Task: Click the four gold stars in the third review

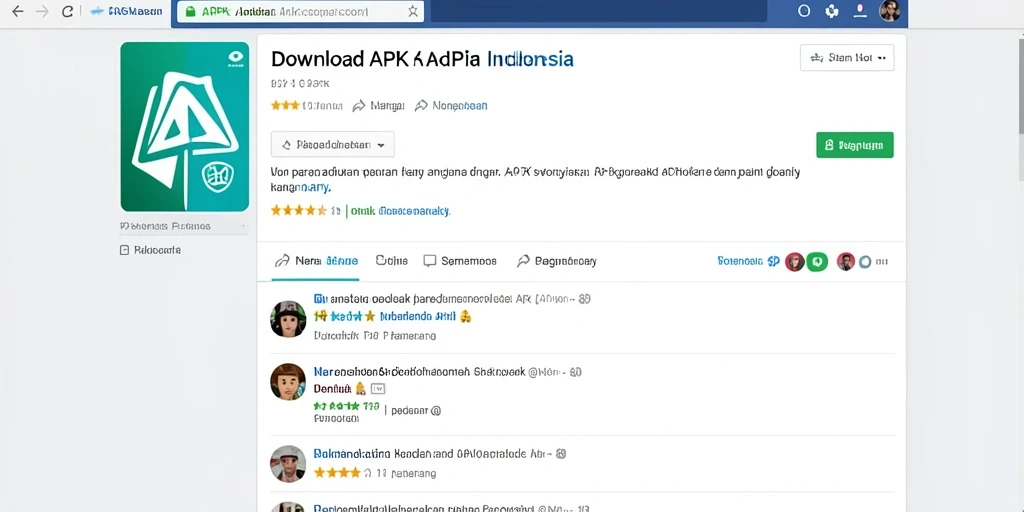Action: pos(337,472)
